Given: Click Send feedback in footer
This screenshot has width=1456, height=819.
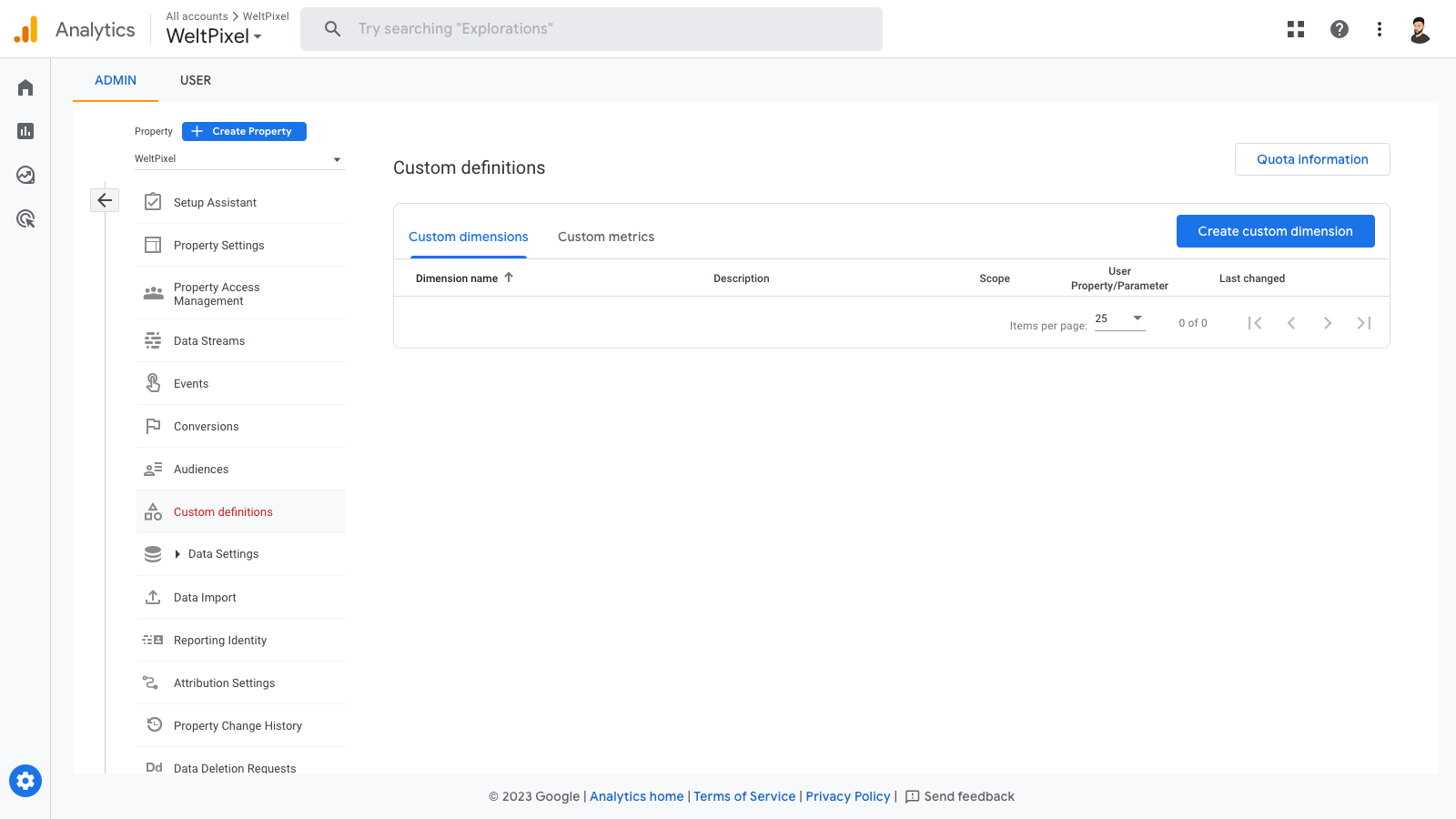Looking at the screenshot, I should (x=960, y=796).
